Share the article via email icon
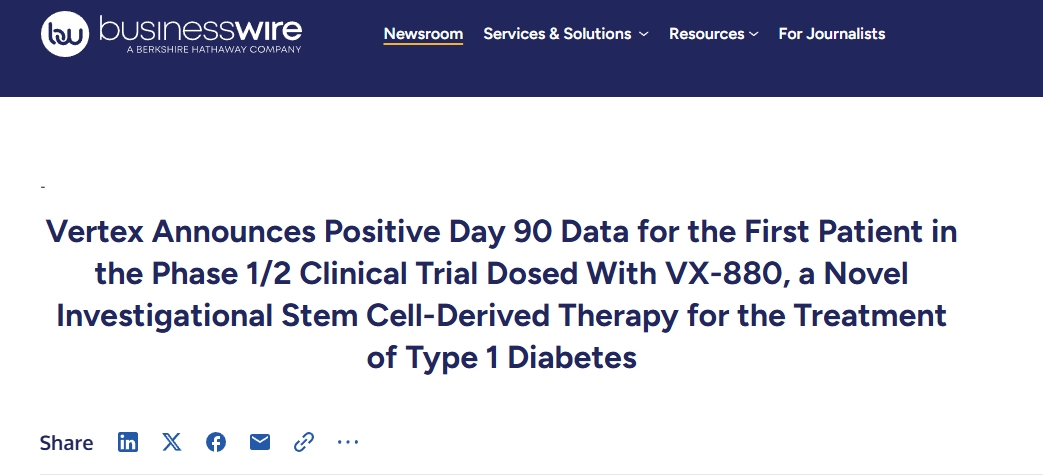Image resolution: width=1043 pixels, height=476 pixels. pos(260,442)
